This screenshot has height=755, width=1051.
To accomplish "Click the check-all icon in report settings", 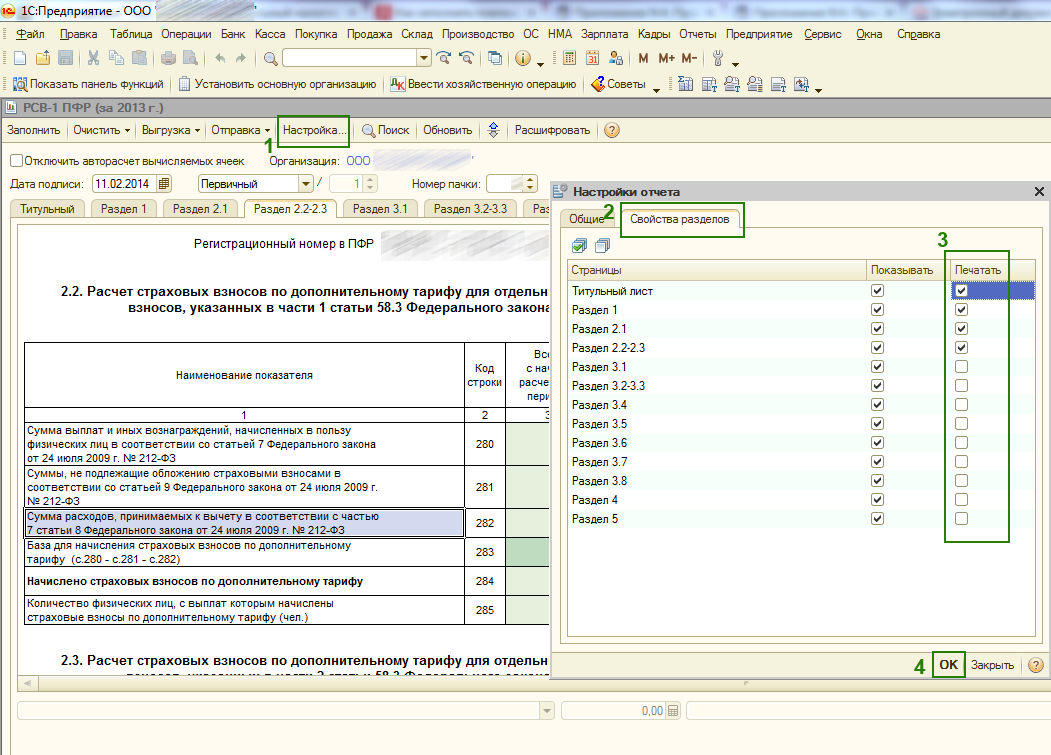I will click(x=580, y=246).
